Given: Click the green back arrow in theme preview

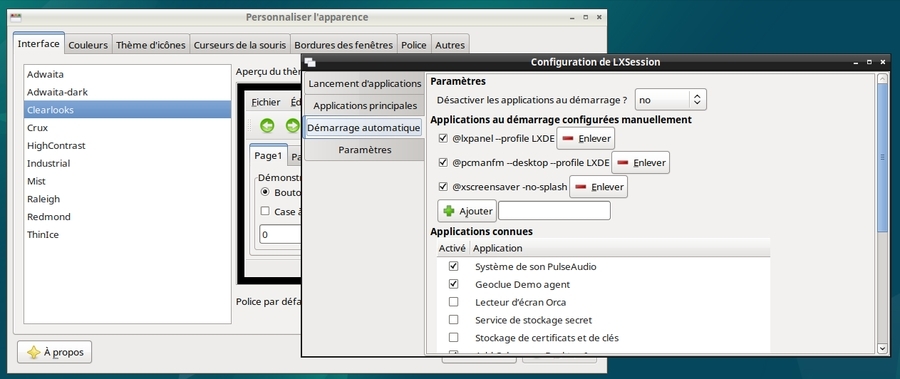Looking at the screenshot, I should point(267,126).
